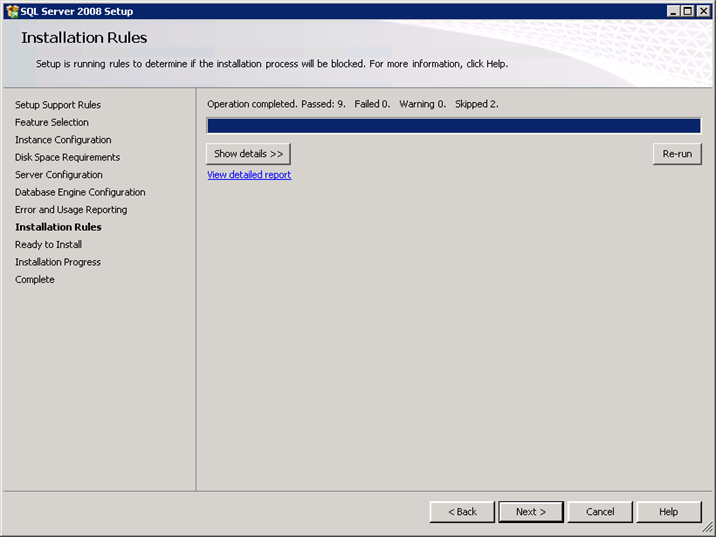
Task: Select Database Engine Configuration step
Action: pos(80,192)
